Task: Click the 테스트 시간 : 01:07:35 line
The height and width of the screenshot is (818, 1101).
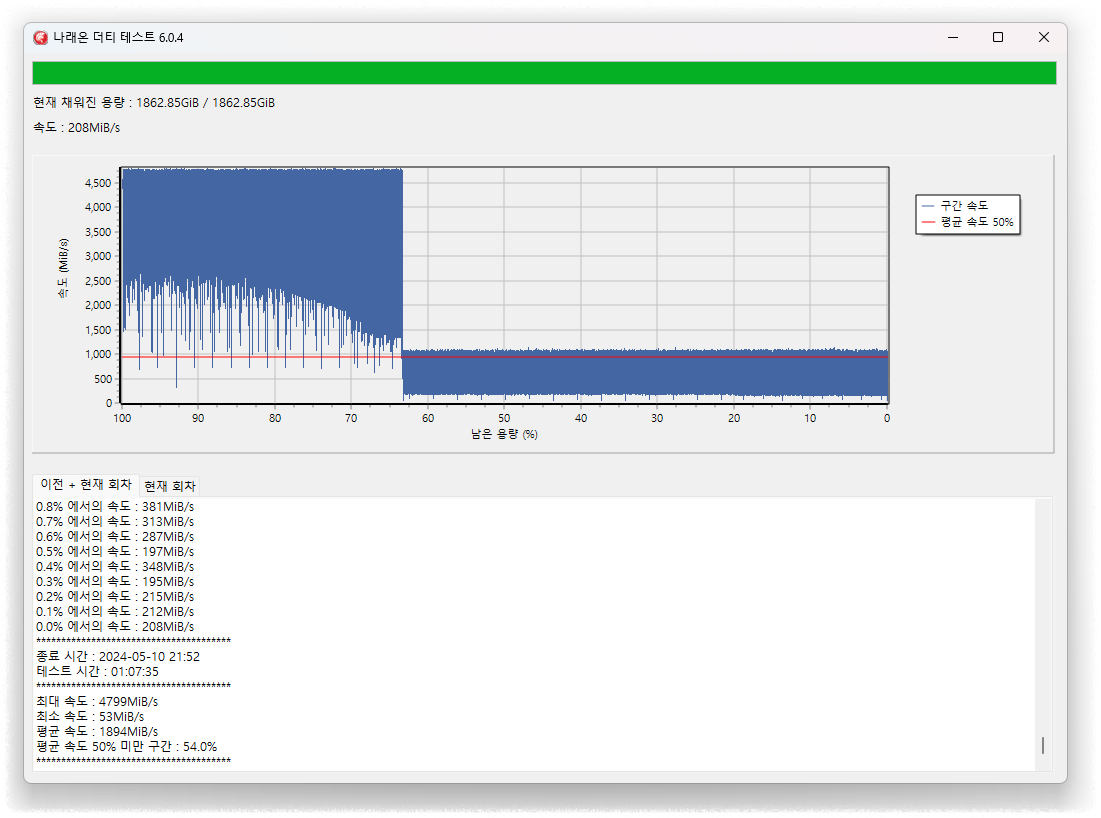Action: point(98,672)
